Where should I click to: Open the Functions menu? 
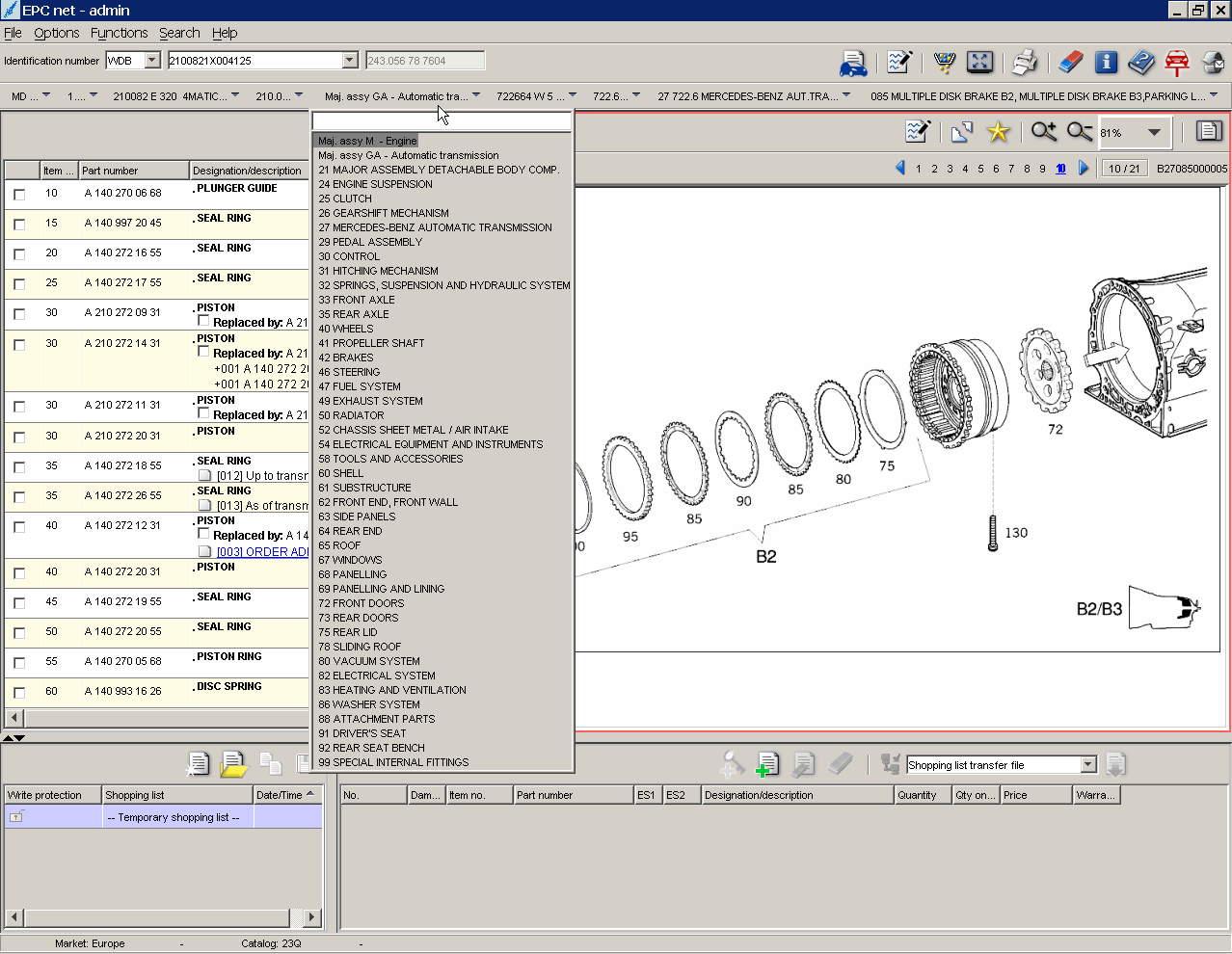click(x=119, y=32)
